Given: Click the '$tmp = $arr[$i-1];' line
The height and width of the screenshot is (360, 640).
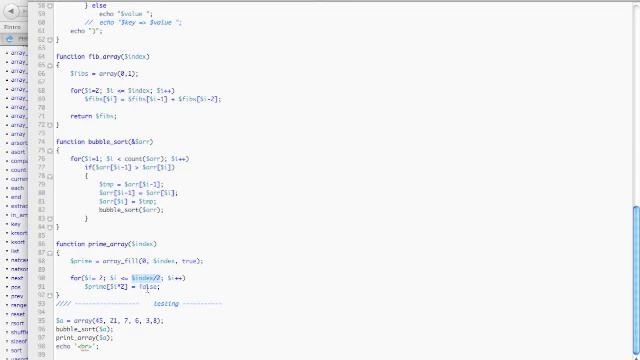Looking at the screenshot, I should pos(131,184).
